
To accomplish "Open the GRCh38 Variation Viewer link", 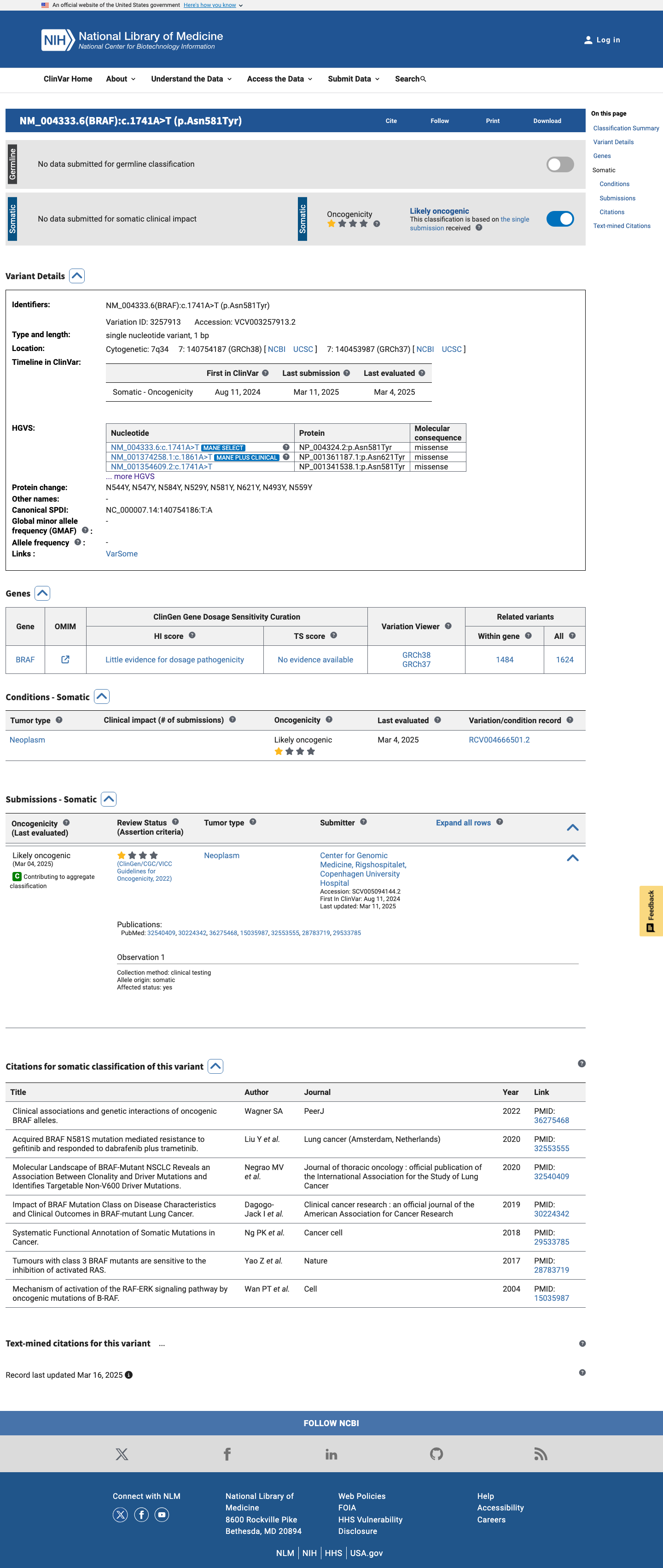I will point(416,655).
